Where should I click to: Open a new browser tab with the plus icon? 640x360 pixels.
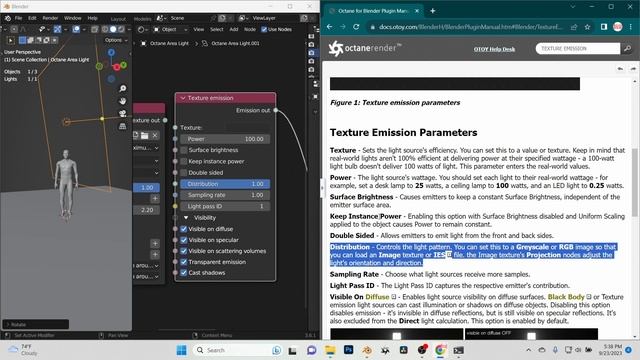pos(433,11)
